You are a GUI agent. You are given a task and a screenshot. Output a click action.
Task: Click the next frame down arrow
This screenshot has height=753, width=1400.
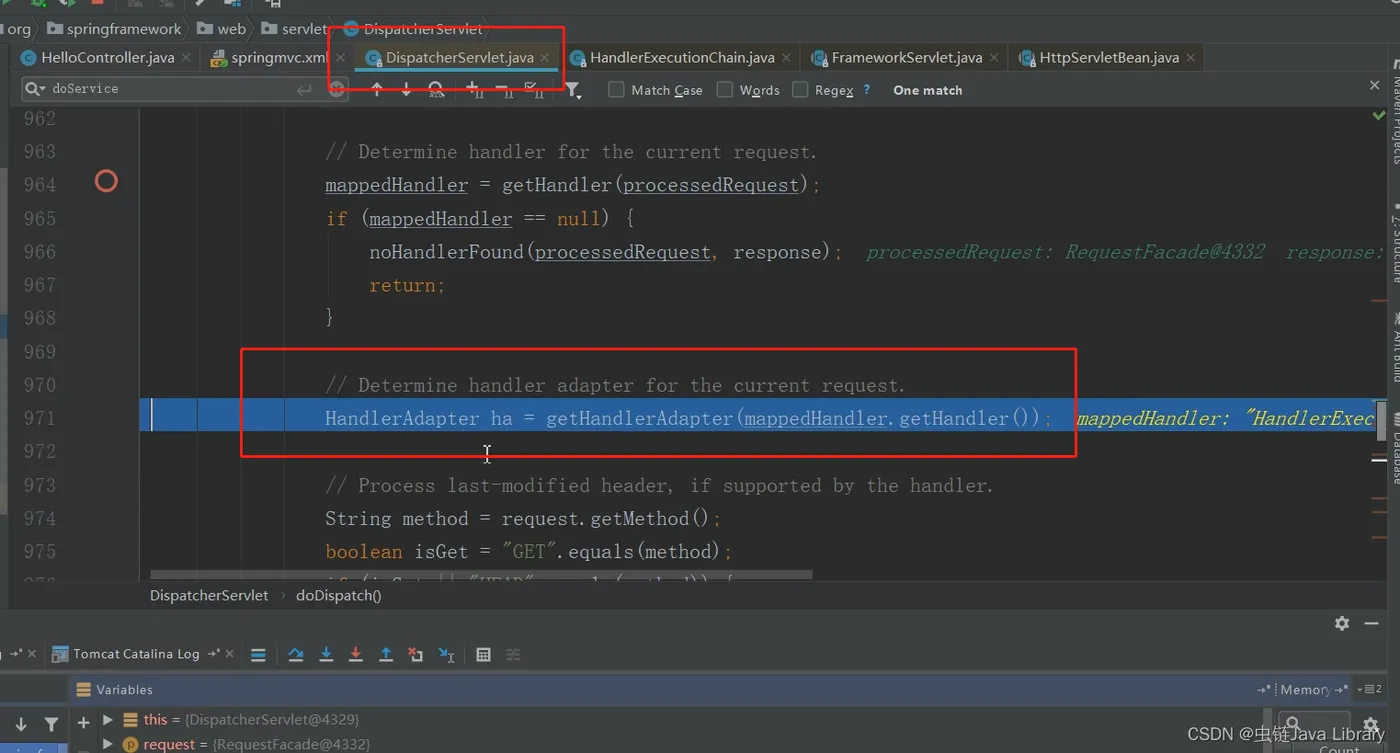(21, 723)
